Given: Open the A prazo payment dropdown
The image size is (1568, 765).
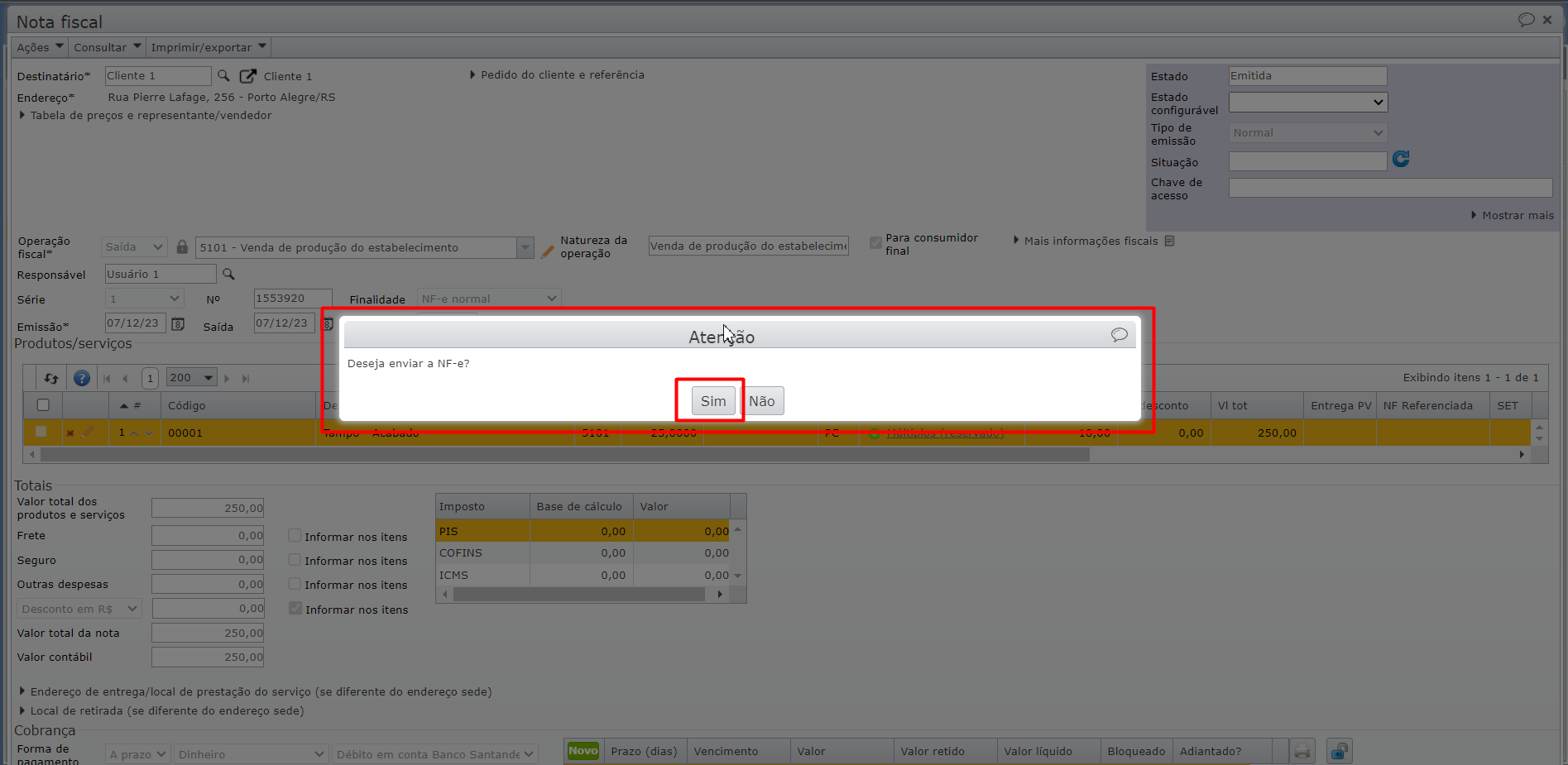Looking at the screenshot, I should [138, 754].
